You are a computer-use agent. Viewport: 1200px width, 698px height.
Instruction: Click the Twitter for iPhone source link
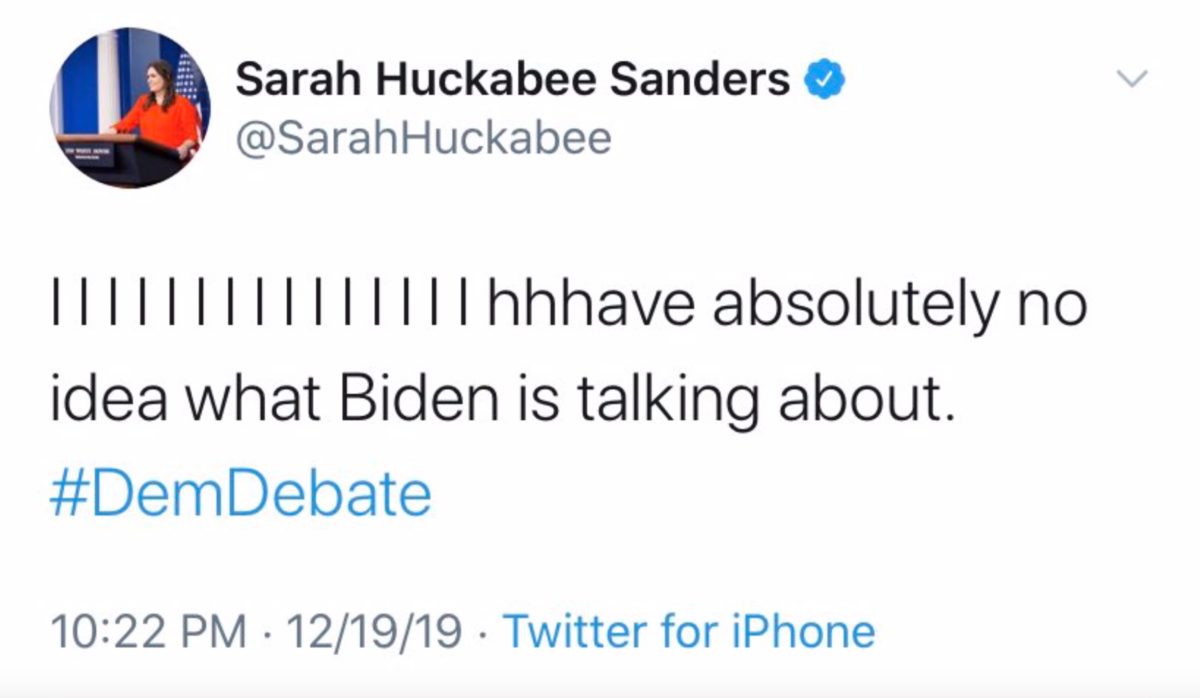pos(689,631)
